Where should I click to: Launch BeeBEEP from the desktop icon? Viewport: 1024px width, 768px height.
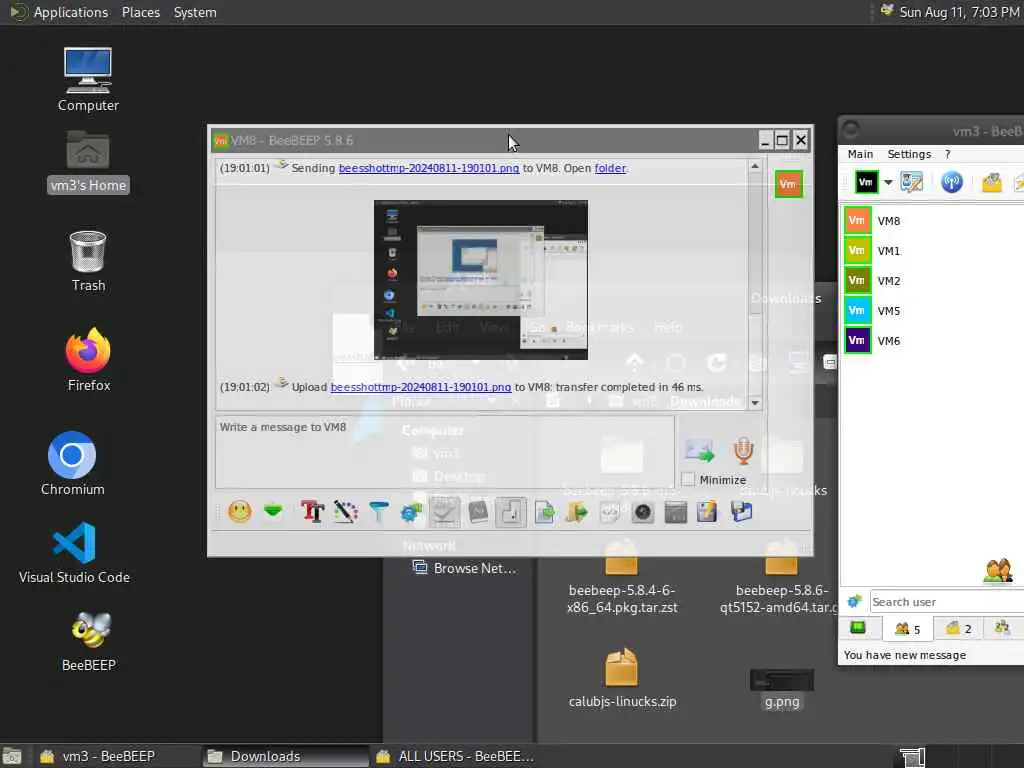pos(89,641)
